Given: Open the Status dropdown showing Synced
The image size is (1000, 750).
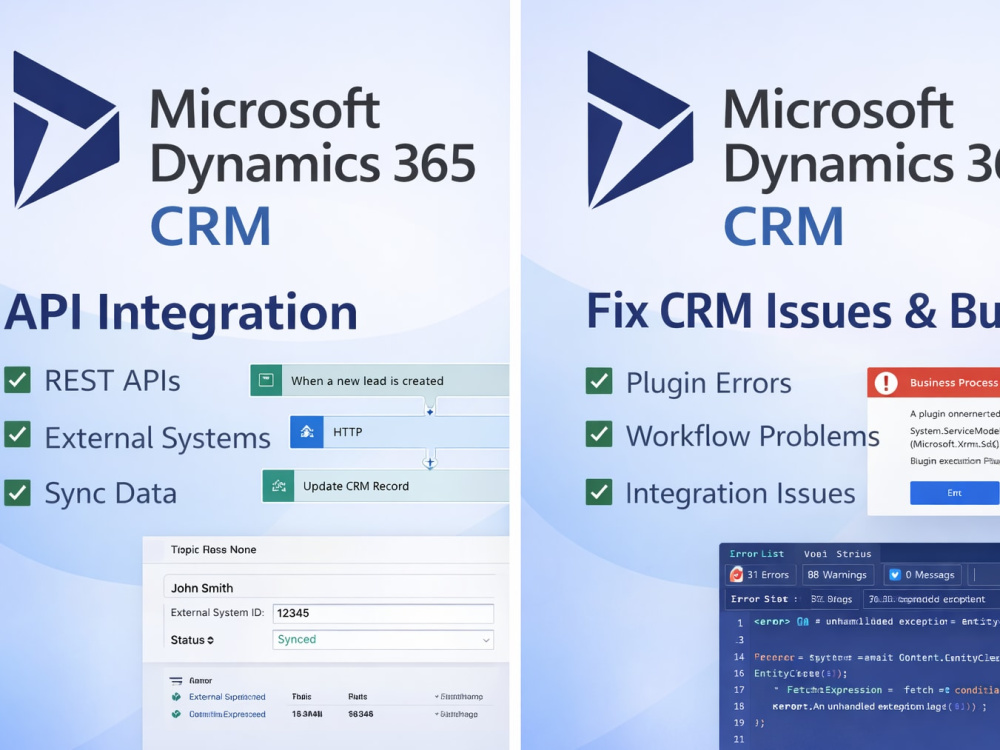Looking at the screenshot, I should (383, 640).
